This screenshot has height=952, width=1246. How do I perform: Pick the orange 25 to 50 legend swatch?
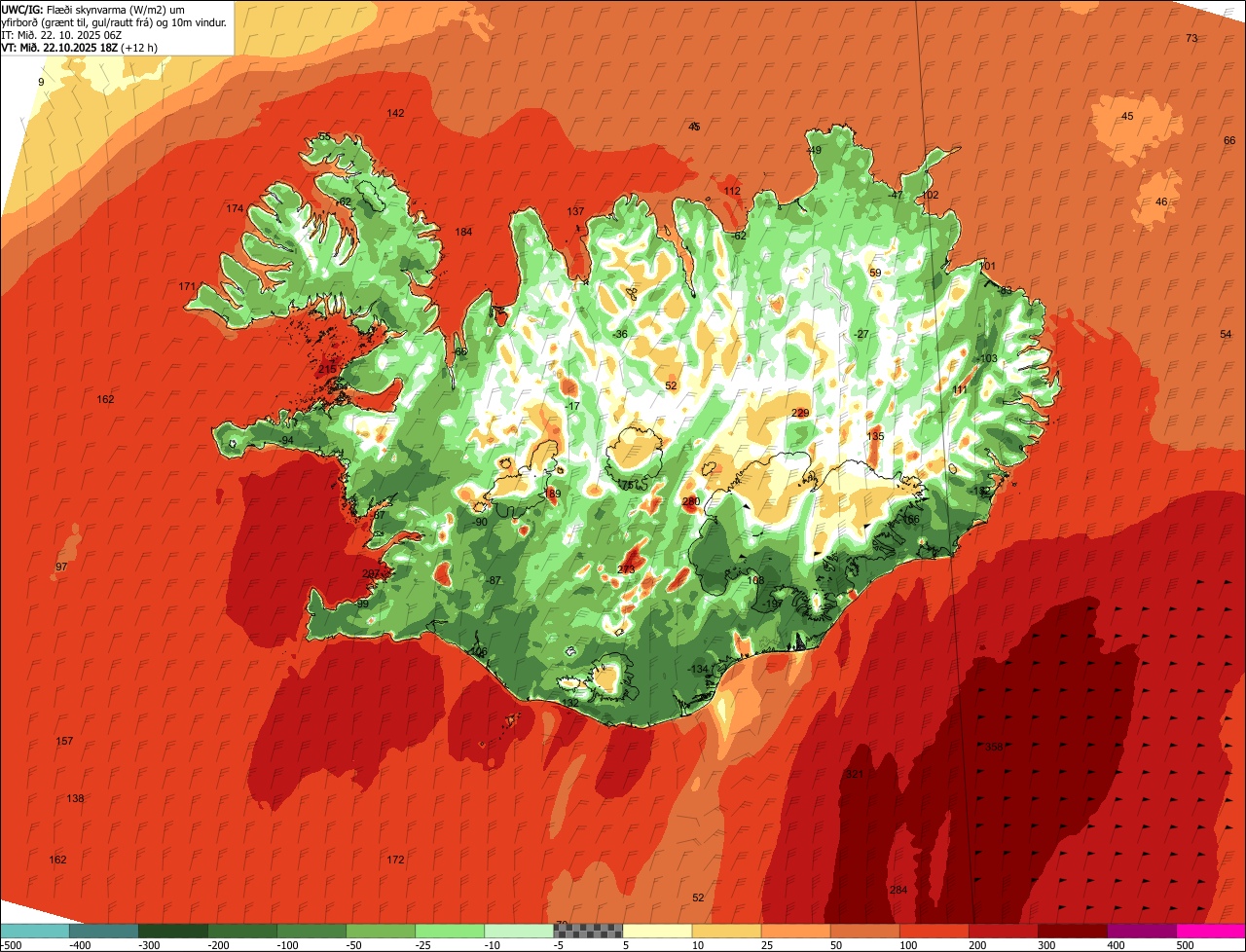[x=795, y=931]
